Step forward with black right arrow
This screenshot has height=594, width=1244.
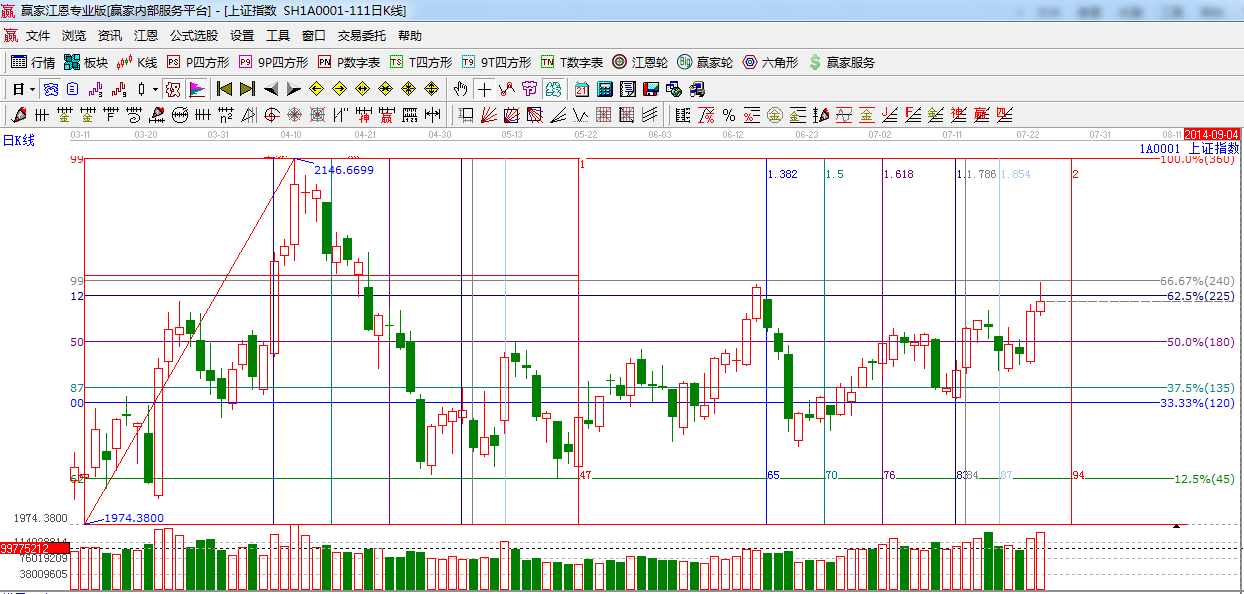click(293, 89)
